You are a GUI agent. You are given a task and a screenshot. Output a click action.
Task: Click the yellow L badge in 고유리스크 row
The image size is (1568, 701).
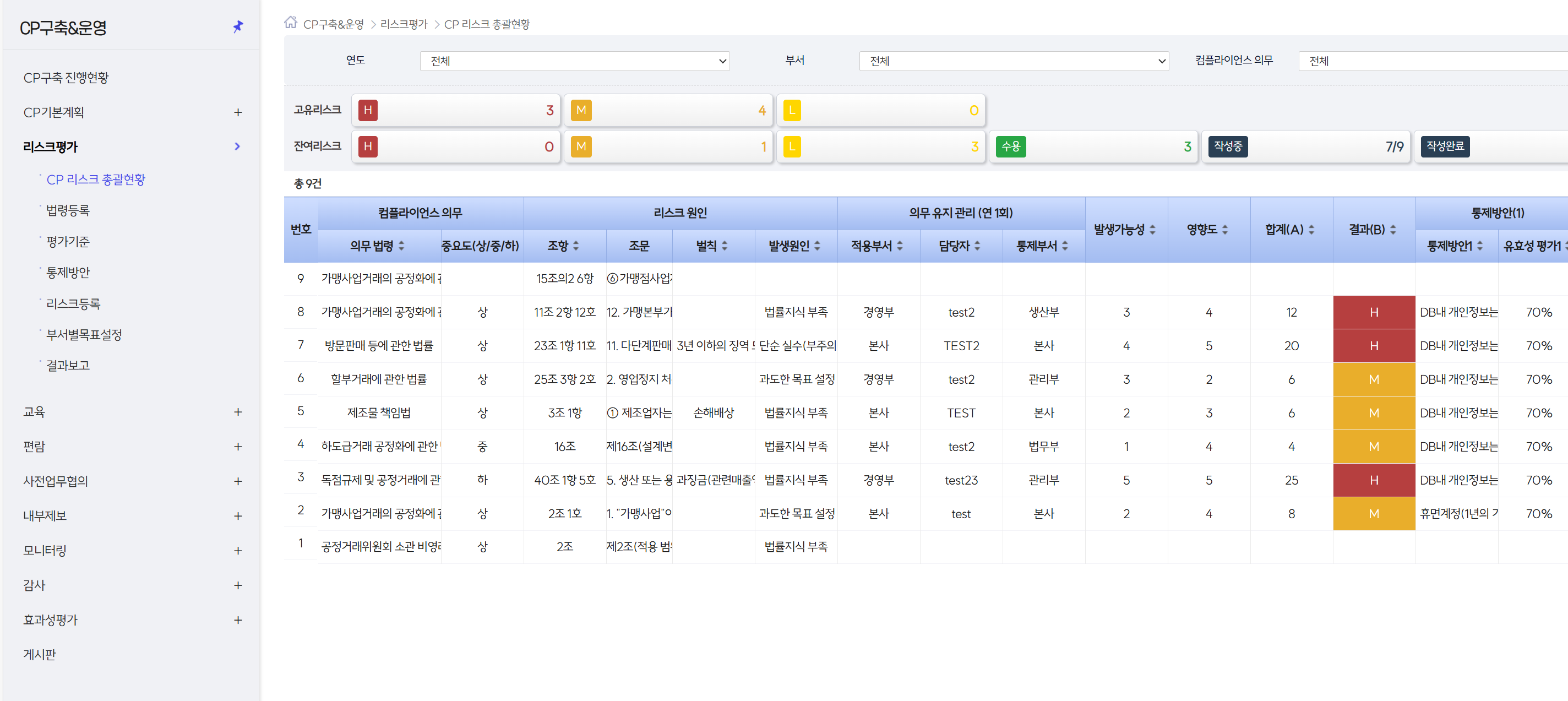[792, 110]
